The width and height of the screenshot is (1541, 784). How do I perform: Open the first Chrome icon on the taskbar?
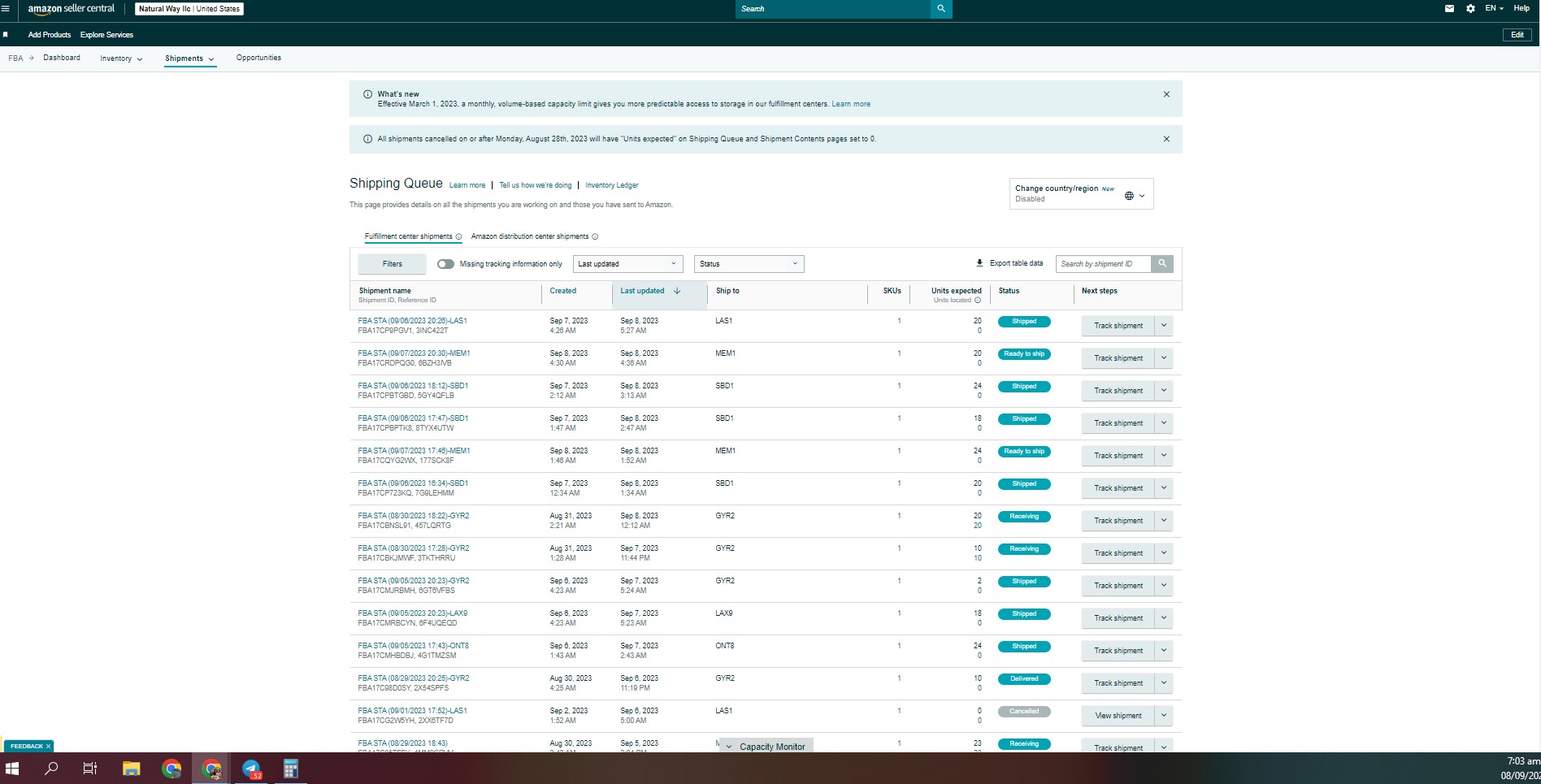click(x=171, y=768)
